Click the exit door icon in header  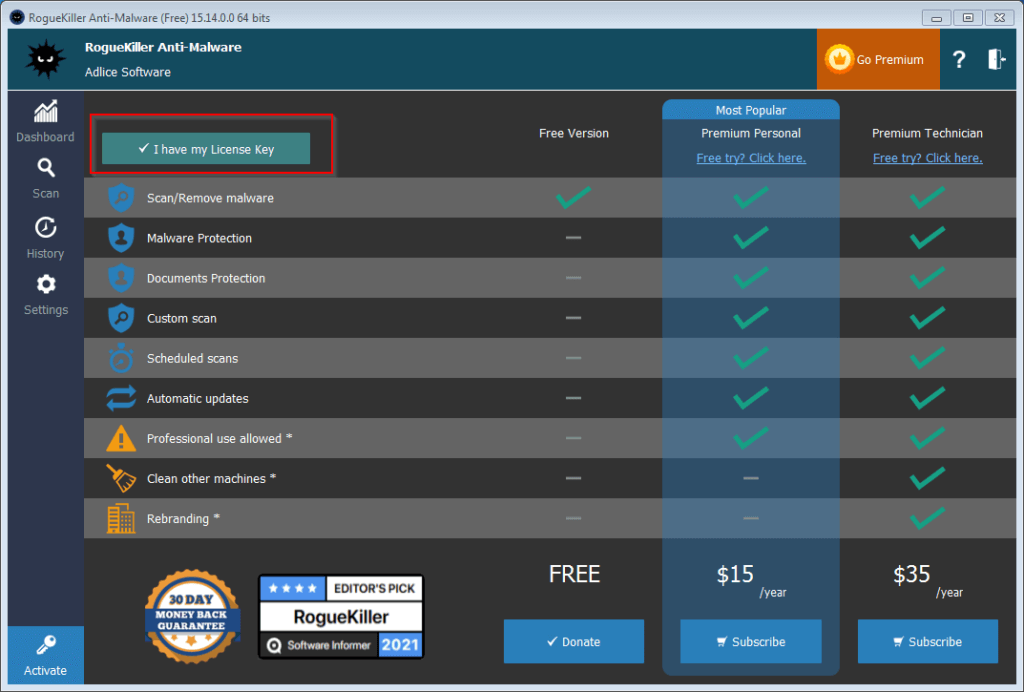(x=996, y=60)
